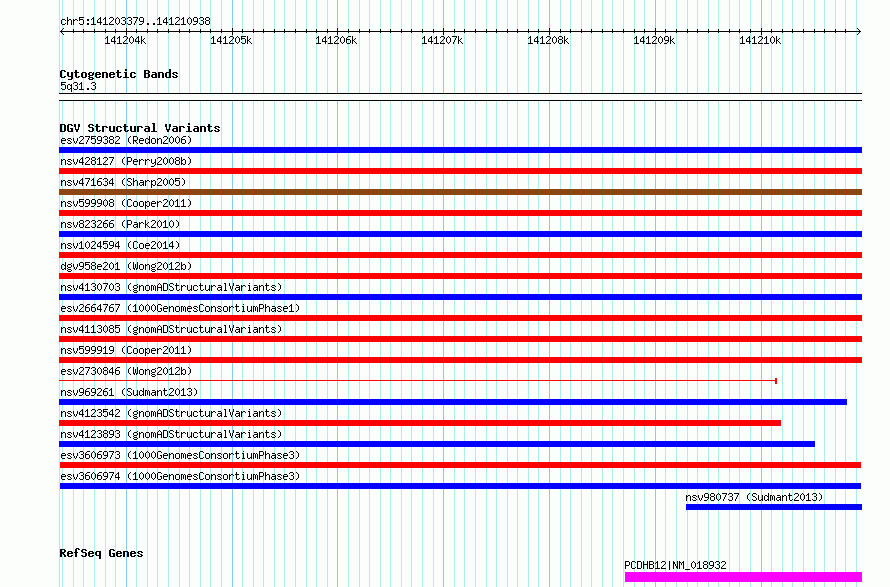
Task: Click the PCDHB12|NM_018932 gene label
Action: pyautogui.click(x=675, y=565)
